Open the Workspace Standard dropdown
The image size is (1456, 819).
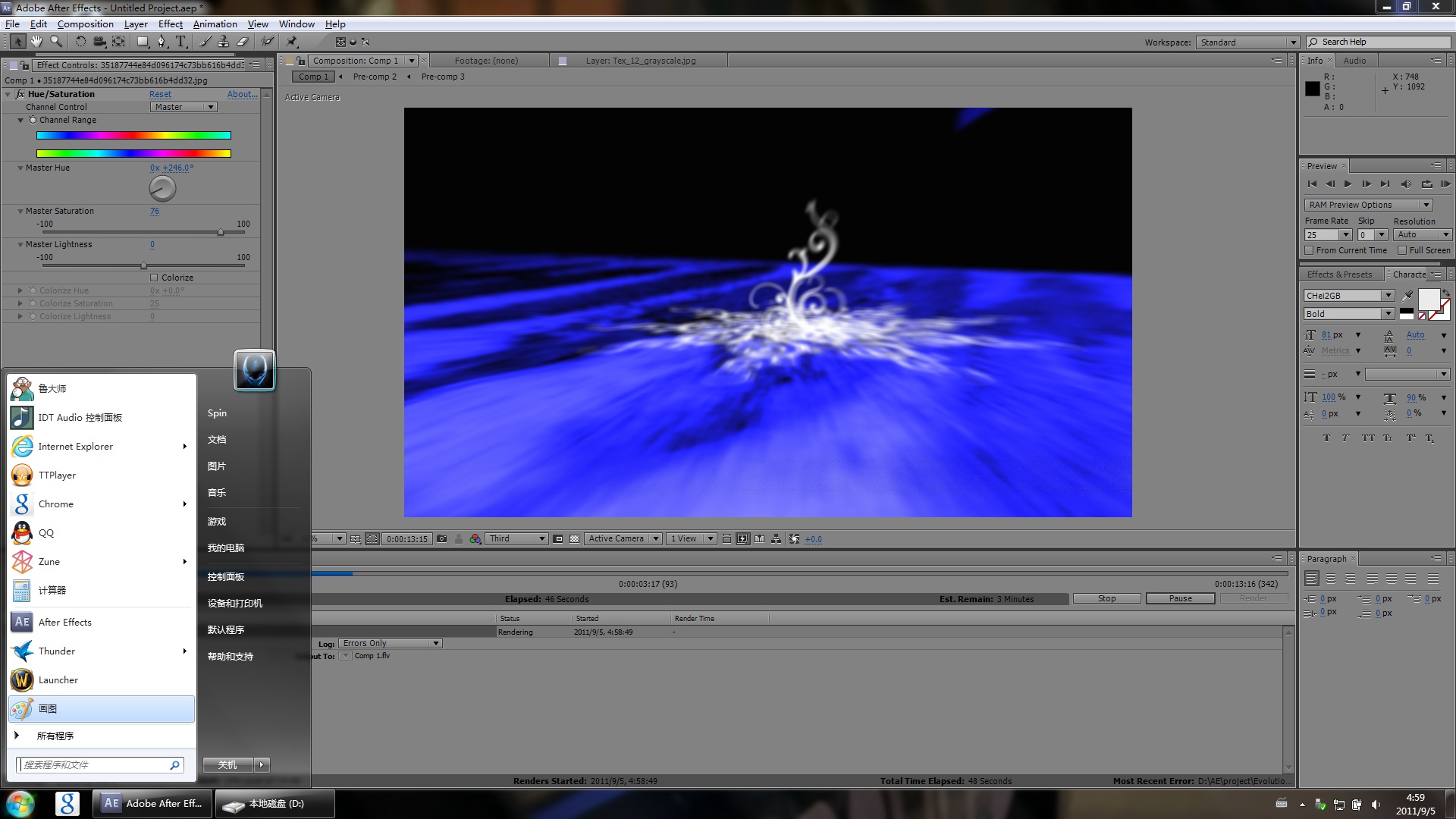[1247, 42]
